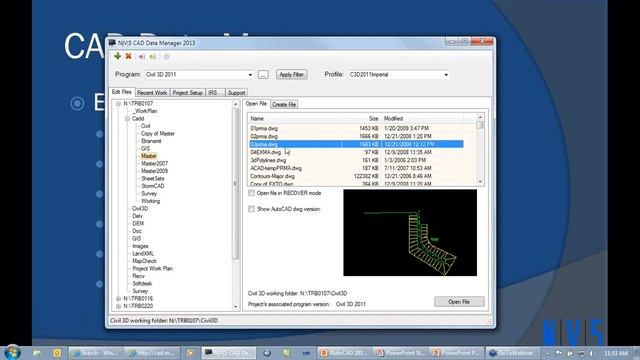Click the red X remove icon
The height and width of the screenshot is (360, 640).
click(129, 56)
